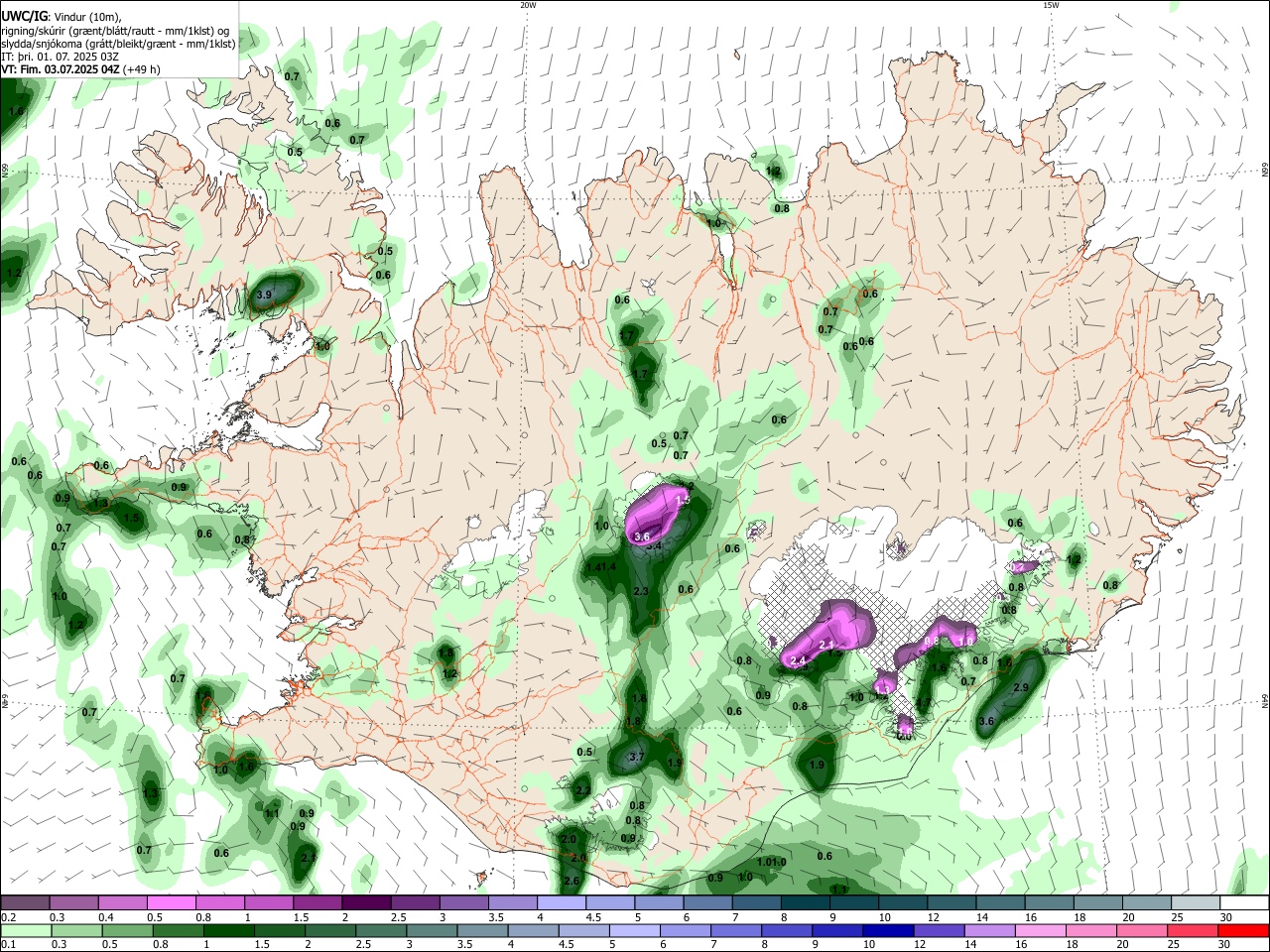Click the title text 'UWC/IG: Vindur (10m),'
This screenshot has width=1270, height=952.
point(62,15)
